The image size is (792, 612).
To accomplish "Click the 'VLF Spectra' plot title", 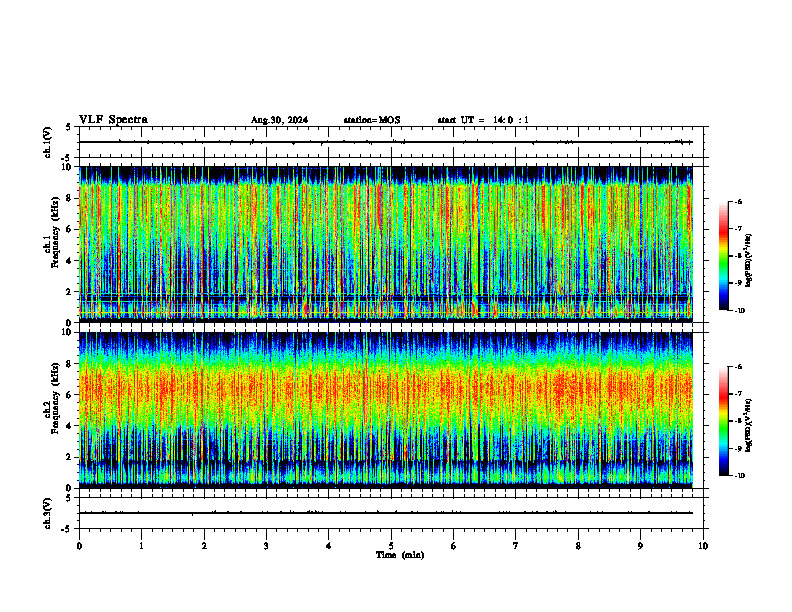I will [x=113, y=120].
